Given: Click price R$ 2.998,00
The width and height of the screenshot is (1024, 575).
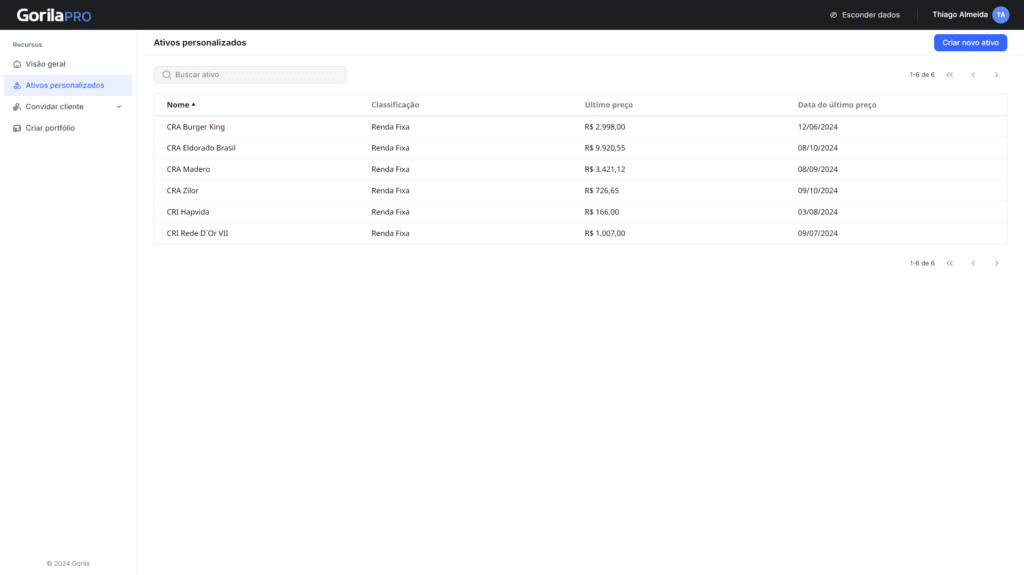Looking at the screenshot, I should coord(605,127).
